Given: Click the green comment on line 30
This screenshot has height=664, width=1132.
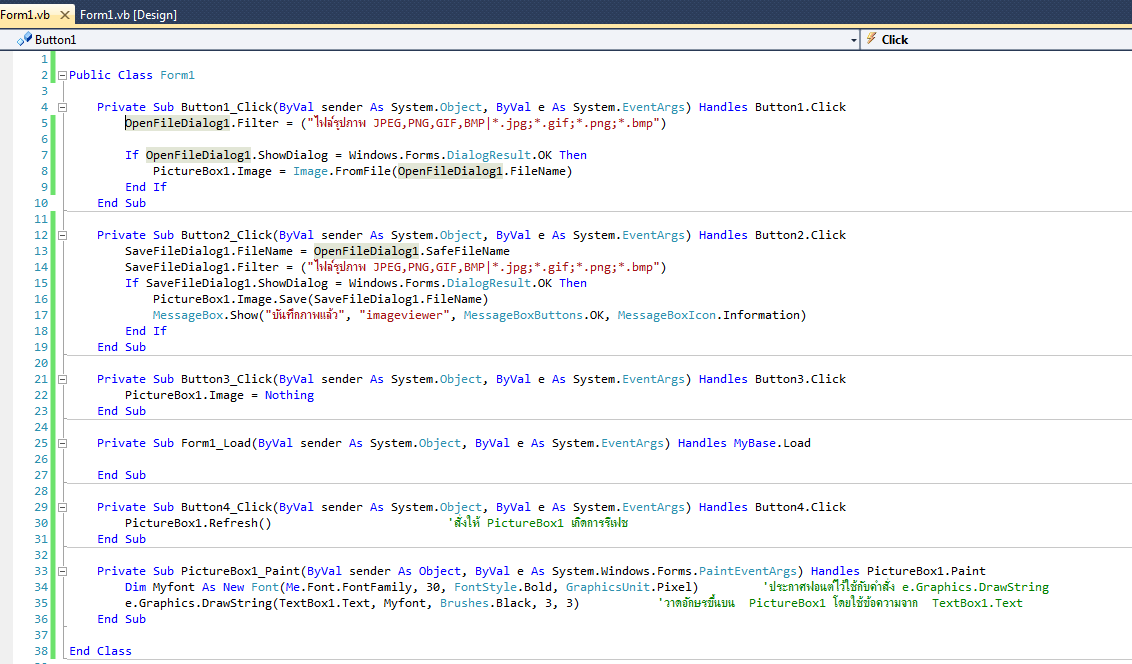Looking at the screenshot, I should (538, 523).
